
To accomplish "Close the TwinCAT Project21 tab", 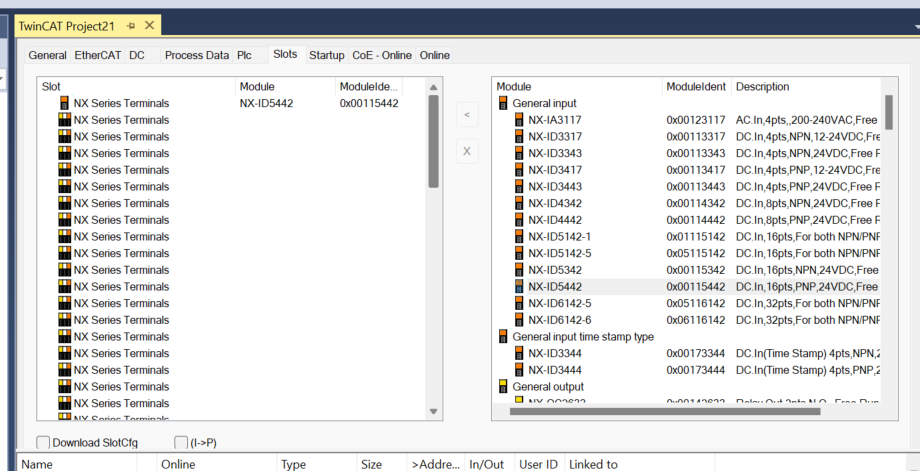I will 149,25.
